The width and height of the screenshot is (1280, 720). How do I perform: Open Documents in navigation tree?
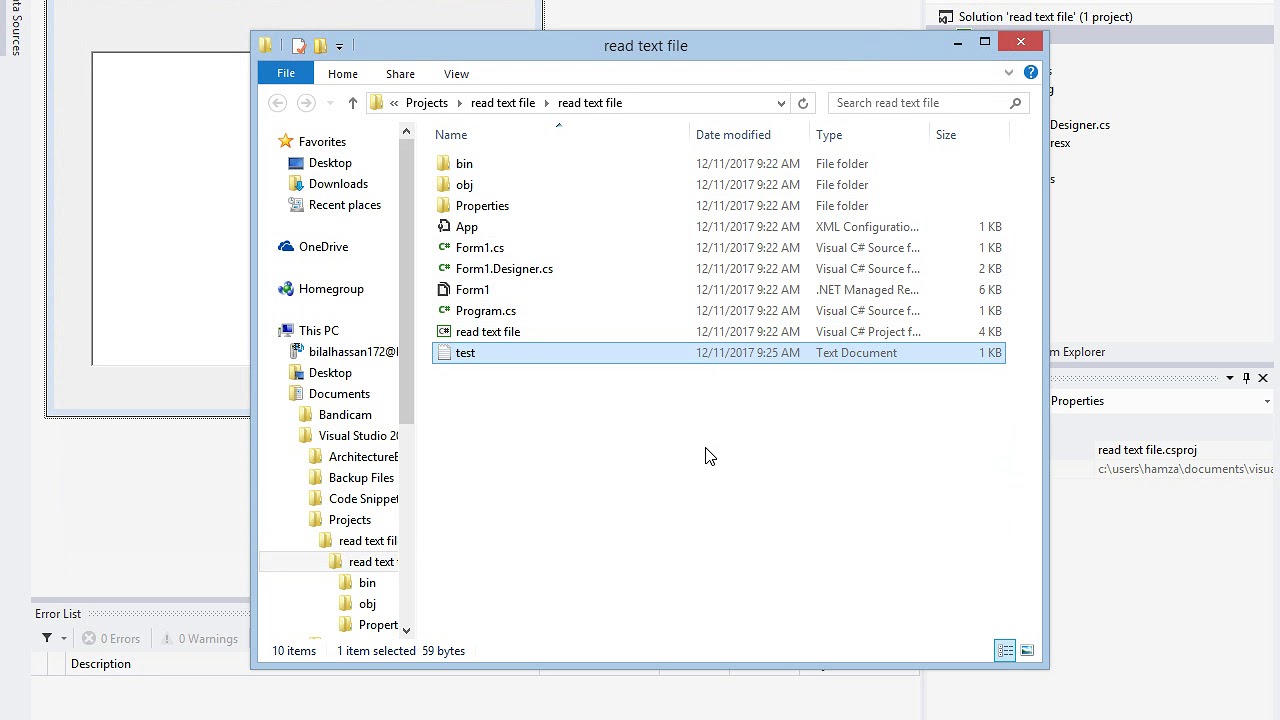339,394
